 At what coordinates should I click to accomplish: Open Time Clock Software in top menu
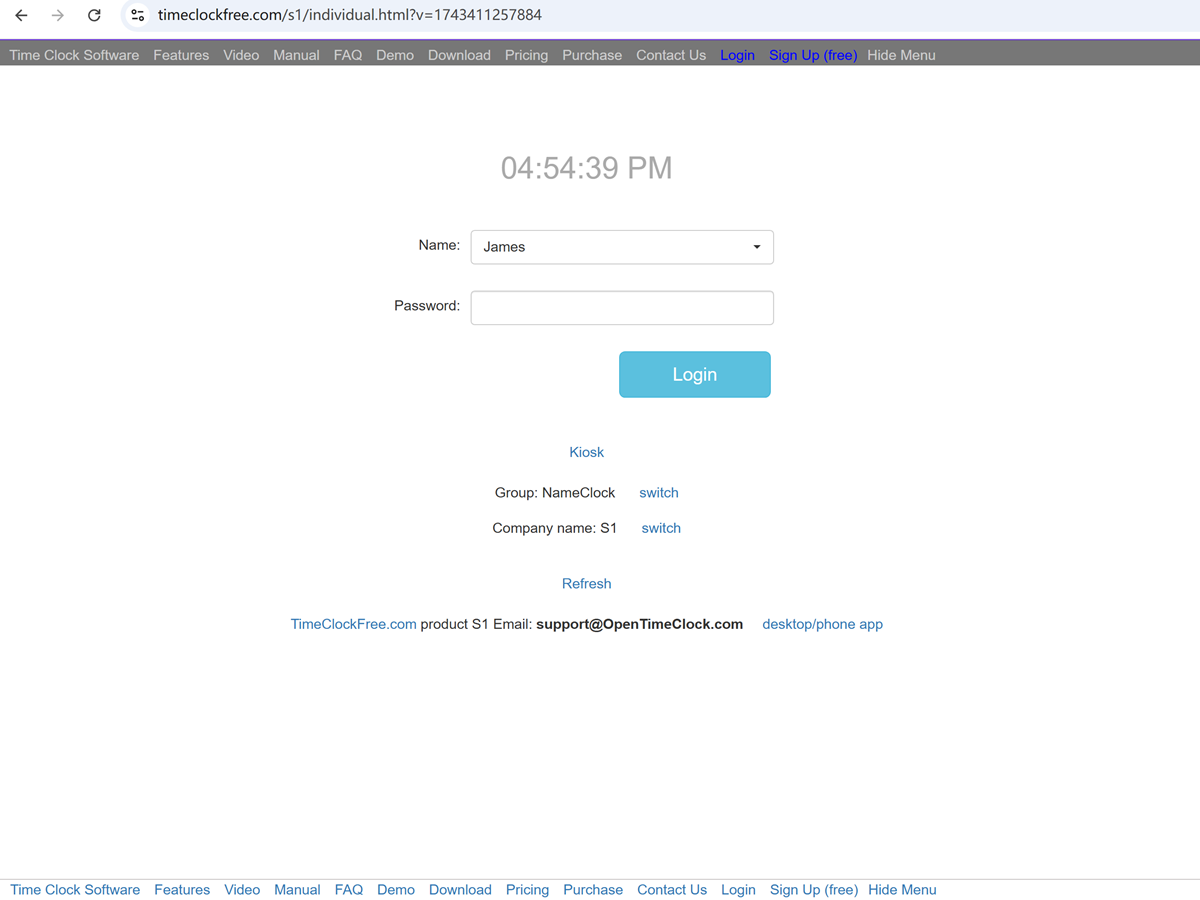[75, 55]
